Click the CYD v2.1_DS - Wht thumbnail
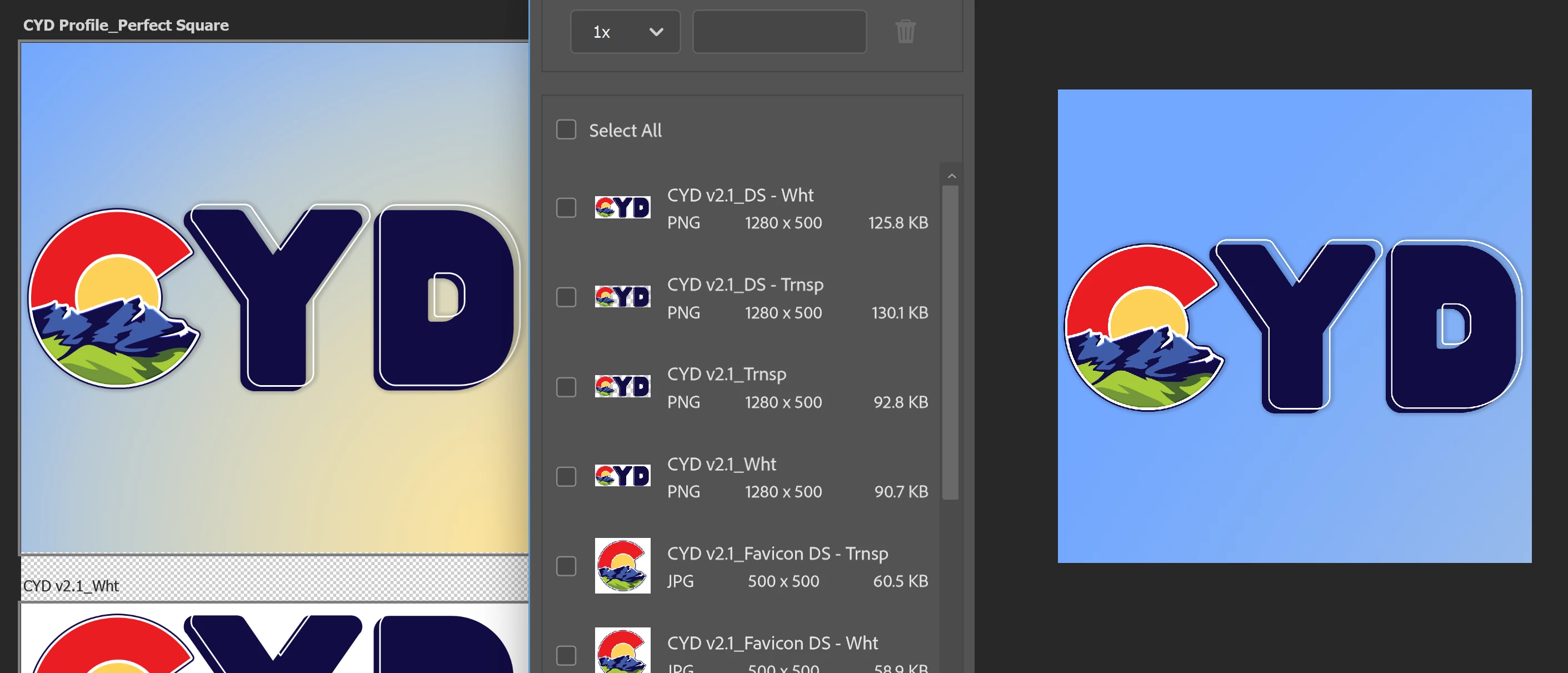This screenshot has height=673, width=1568. coord(622,208)
